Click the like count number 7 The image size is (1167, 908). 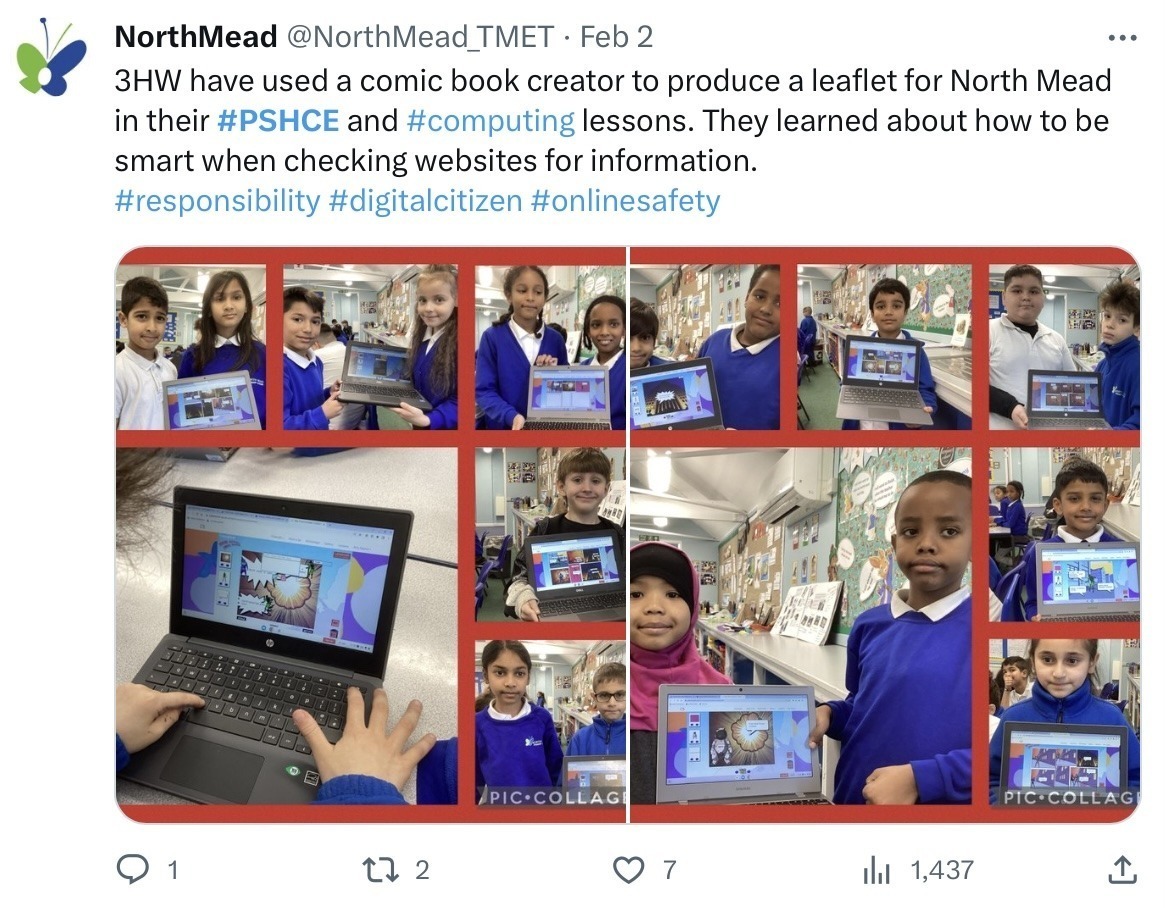tap(669, 869)
